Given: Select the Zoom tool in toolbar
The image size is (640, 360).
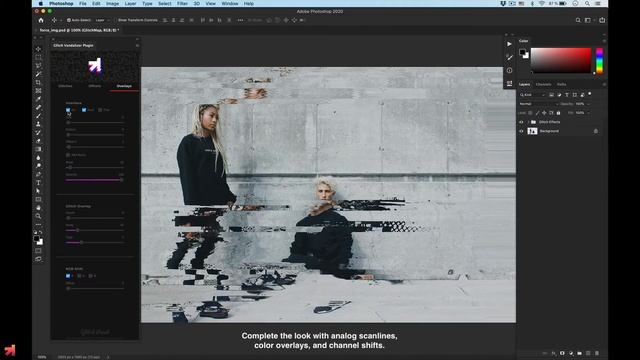Looking at the screenshot, I should click(38, 216).
